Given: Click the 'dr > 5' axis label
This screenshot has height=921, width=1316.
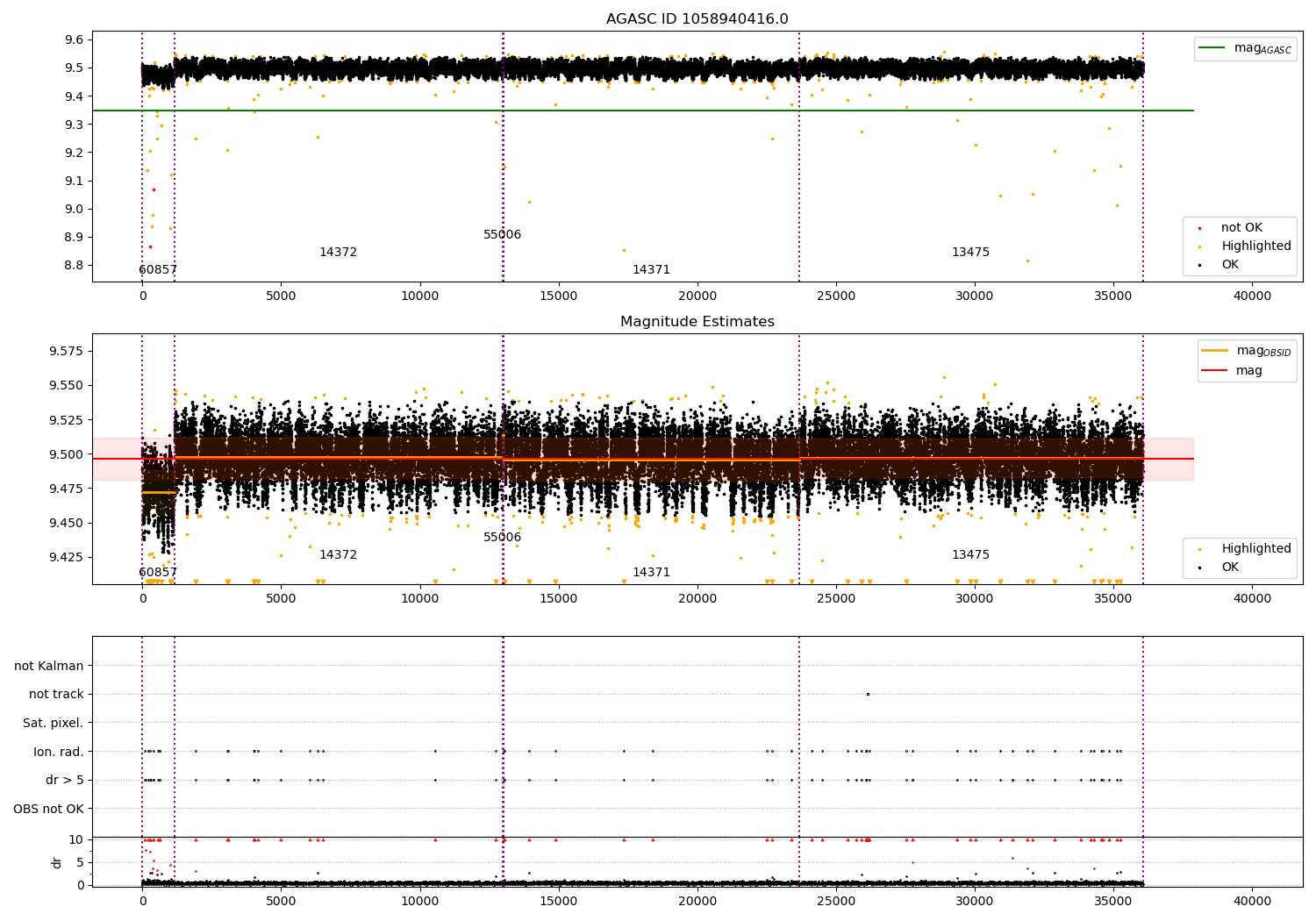Looking at the screenshot, I should tap(65, 781).
